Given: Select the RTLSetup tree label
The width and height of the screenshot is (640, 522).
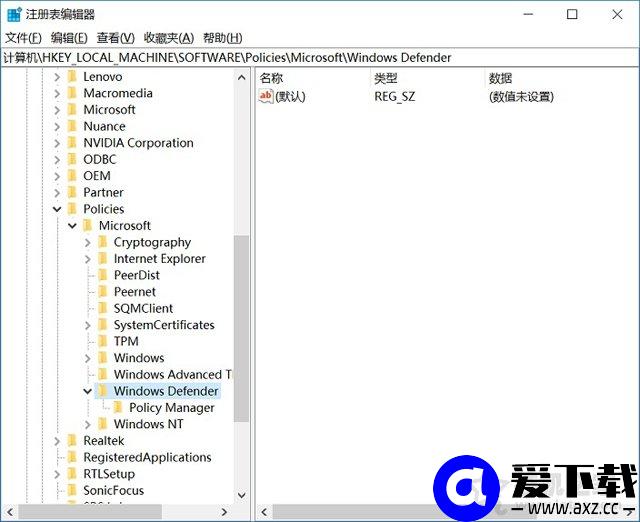Looking at the screenshot, I should point(109,474).
